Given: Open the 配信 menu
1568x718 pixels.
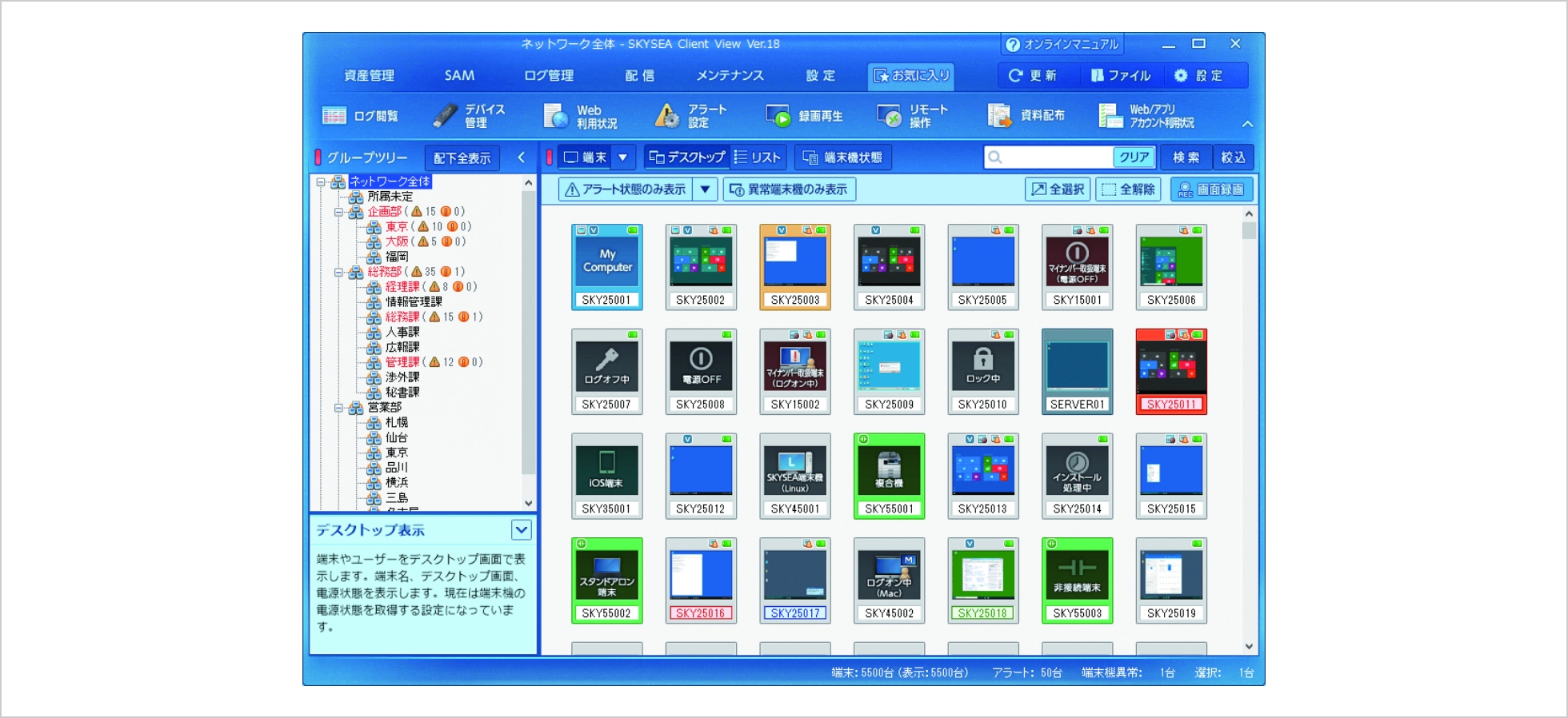Looking at the screenshot, I should pos(639,75).
